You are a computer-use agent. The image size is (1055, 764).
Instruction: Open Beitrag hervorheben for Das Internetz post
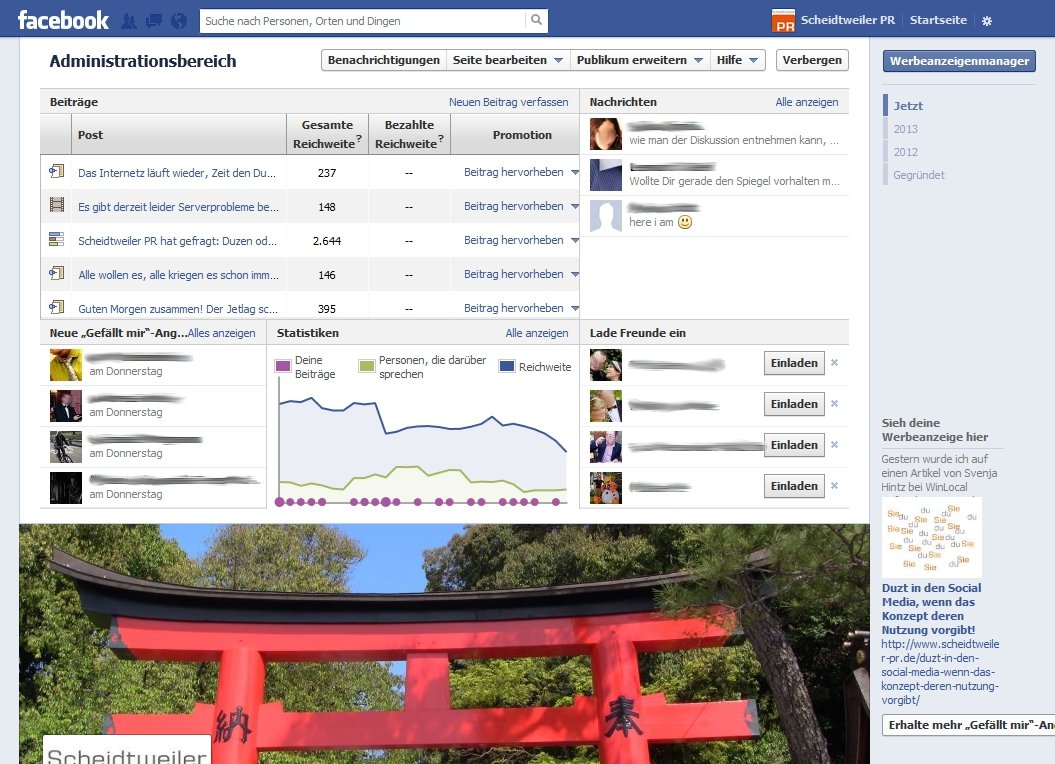coord(521,172)
